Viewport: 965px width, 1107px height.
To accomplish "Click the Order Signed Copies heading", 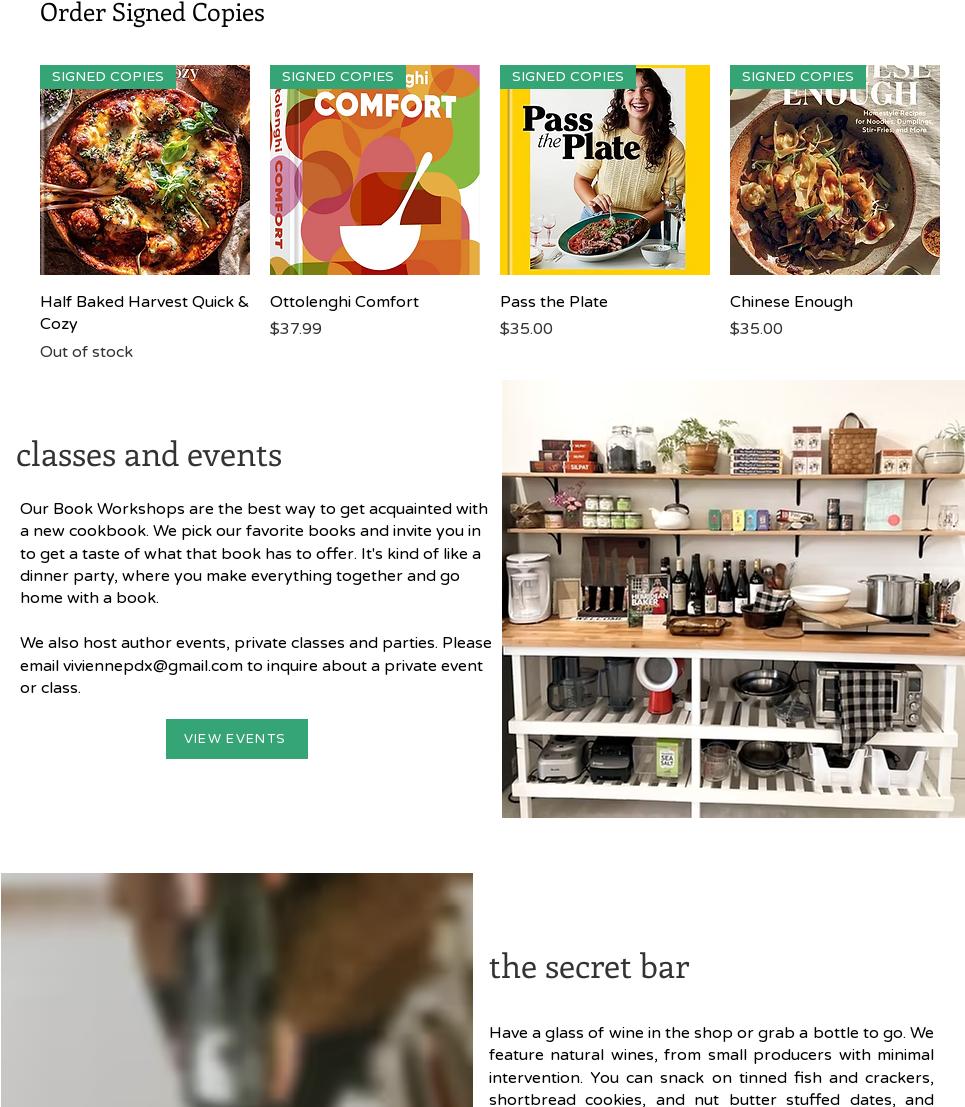I will pos(152,13).
